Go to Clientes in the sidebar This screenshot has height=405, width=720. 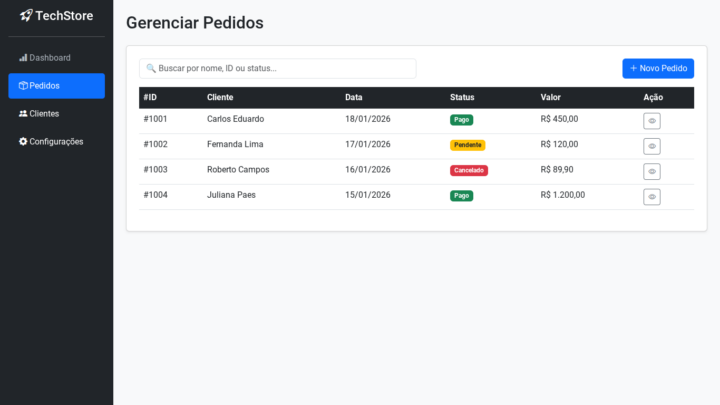pyautogui.click(x=56, y=114)
